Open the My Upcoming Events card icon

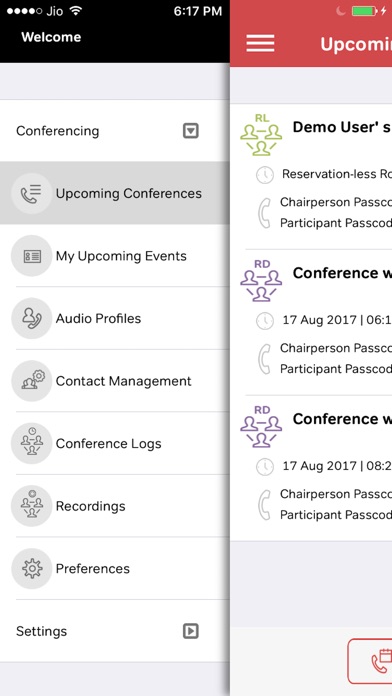coord(32,256)
